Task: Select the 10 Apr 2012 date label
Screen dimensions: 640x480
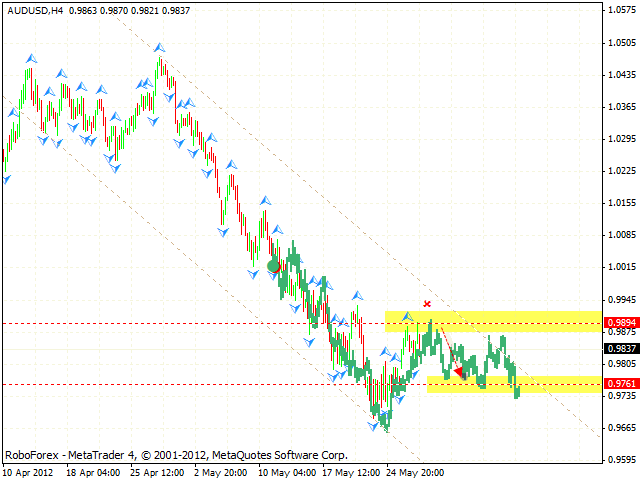Action: tap(34, 472)
